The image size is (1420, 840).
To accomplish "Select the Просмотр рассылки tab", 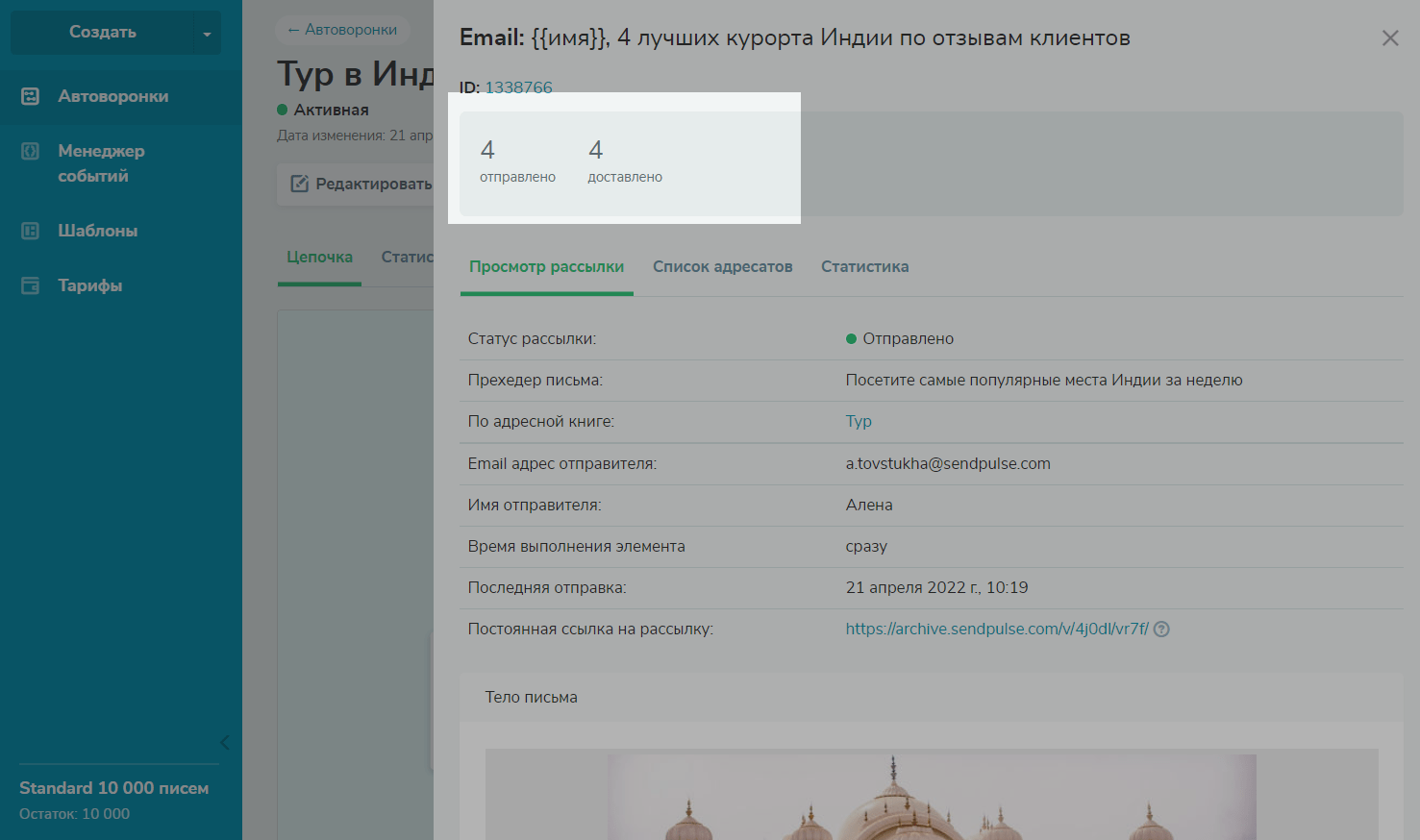I will [x=546, y=267].
